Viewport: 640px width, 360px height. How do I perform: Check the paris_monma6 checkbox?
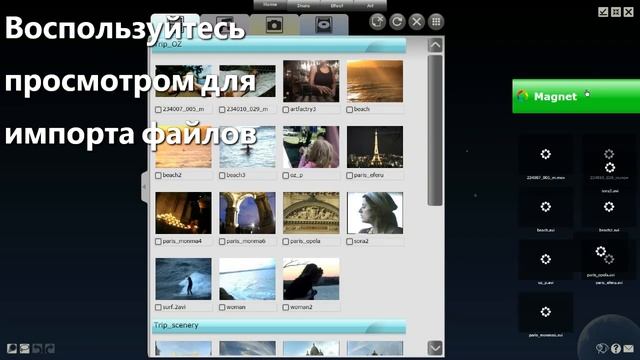pyautogui.click(x=222, y=241)
